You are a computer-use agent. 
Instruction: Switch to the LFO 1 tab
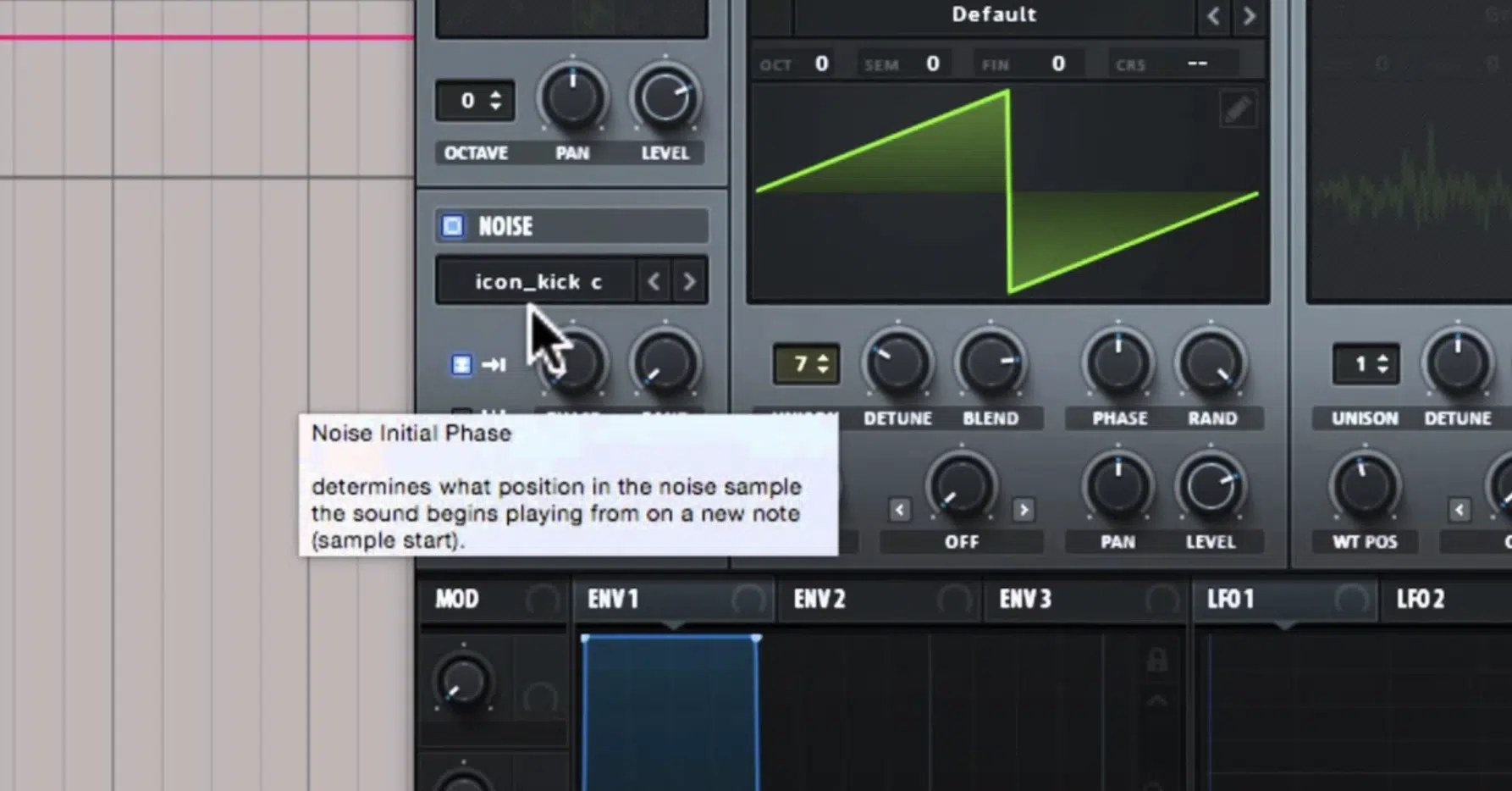tap(1230, 600)
